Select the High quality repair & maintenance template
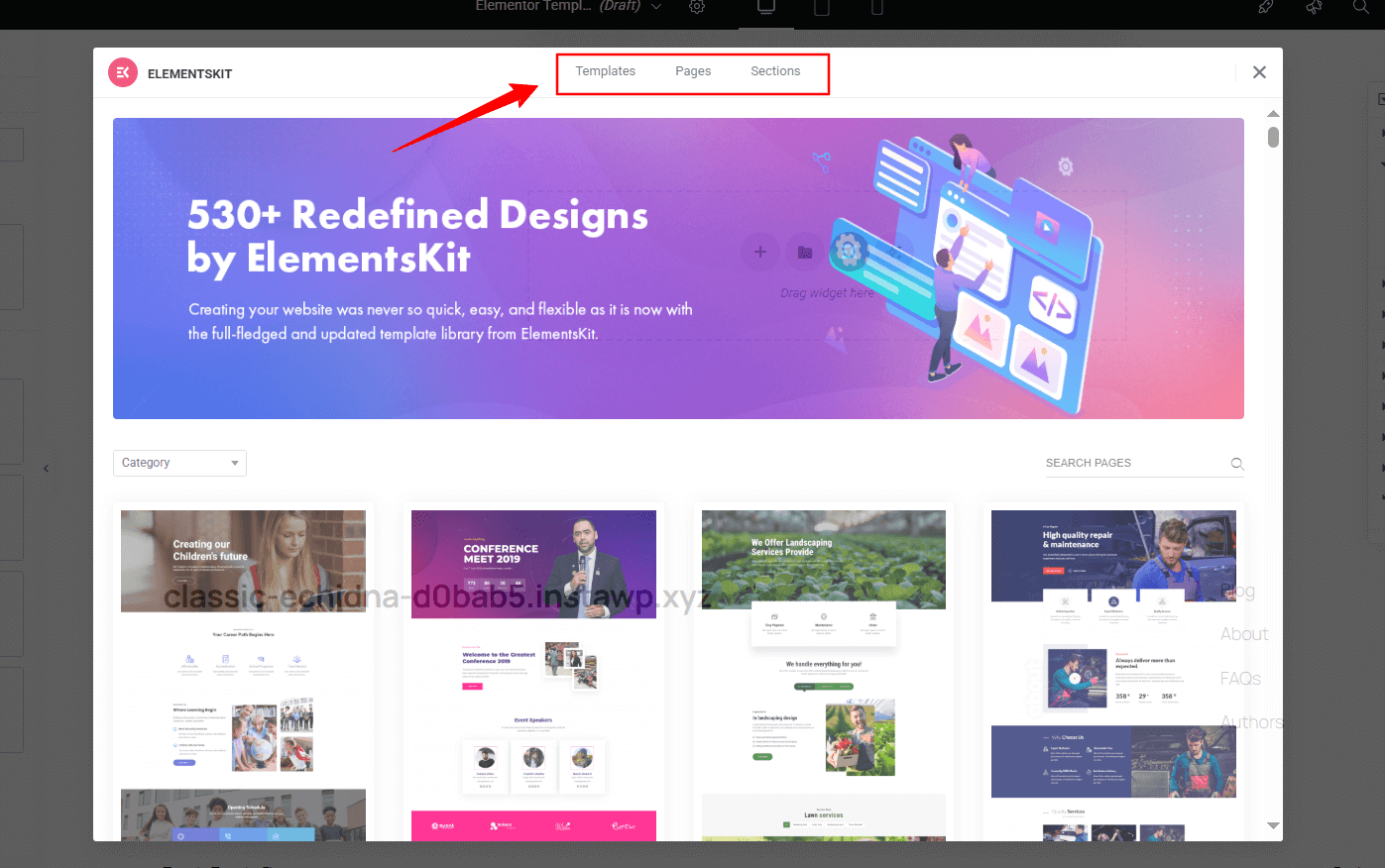The image size is (1385, 868). pyautogui.click(x=1113, y=675)
